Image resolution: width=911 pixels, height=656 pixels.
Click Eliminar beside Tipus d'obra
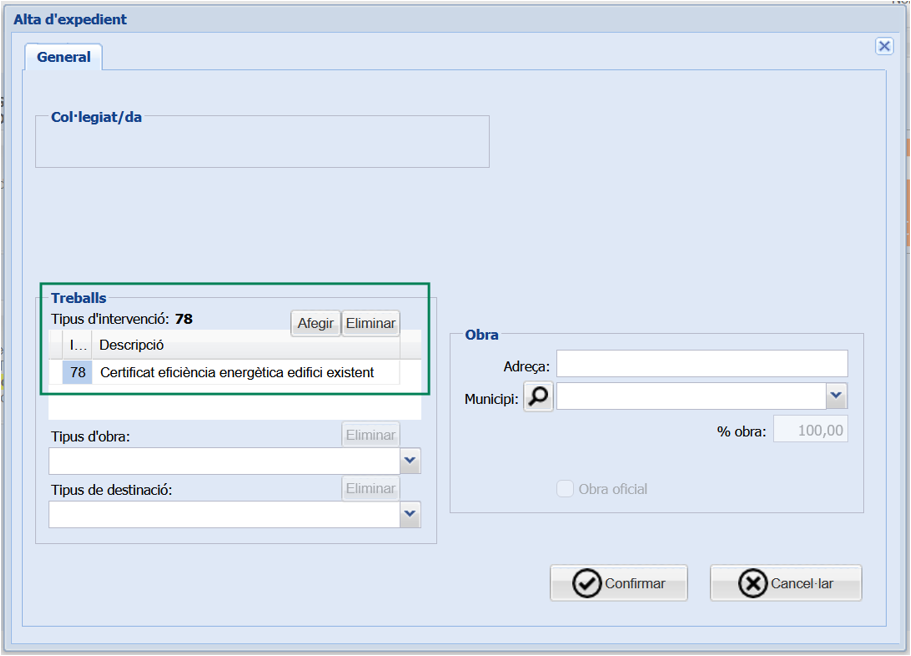(371, 435)
